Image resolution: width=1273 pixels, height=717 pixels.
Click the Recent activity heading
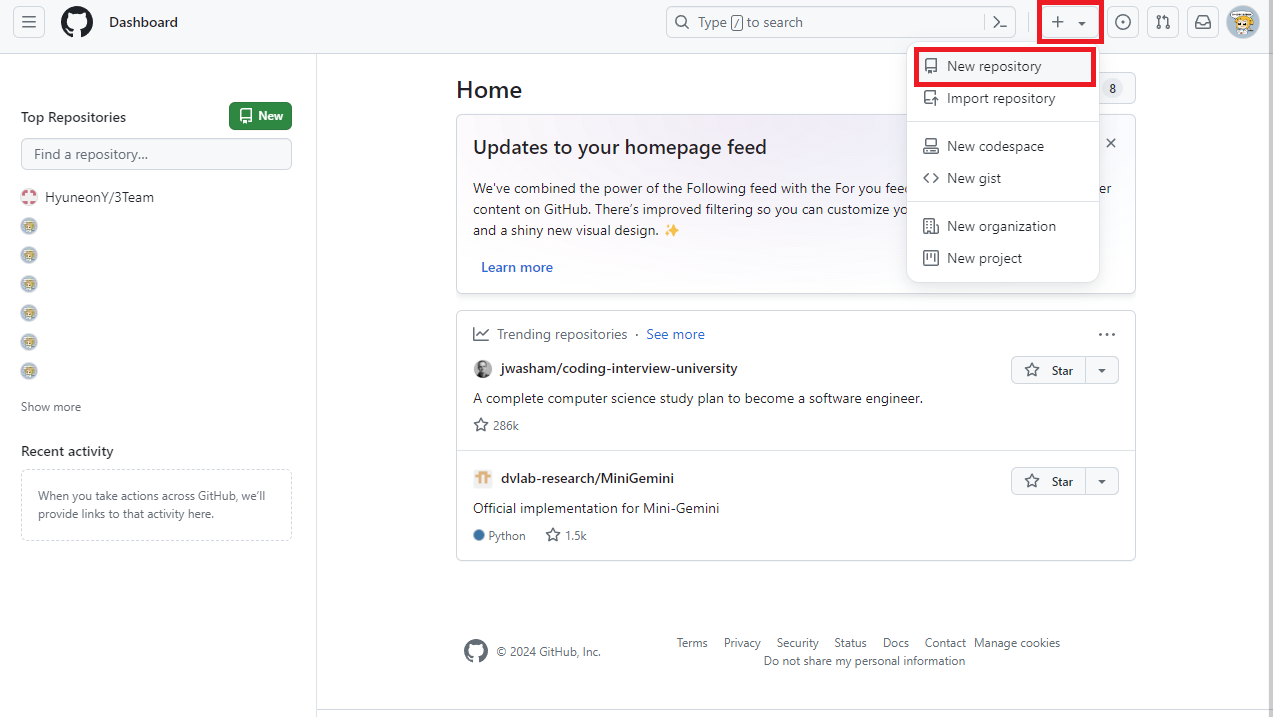point(67,451)
